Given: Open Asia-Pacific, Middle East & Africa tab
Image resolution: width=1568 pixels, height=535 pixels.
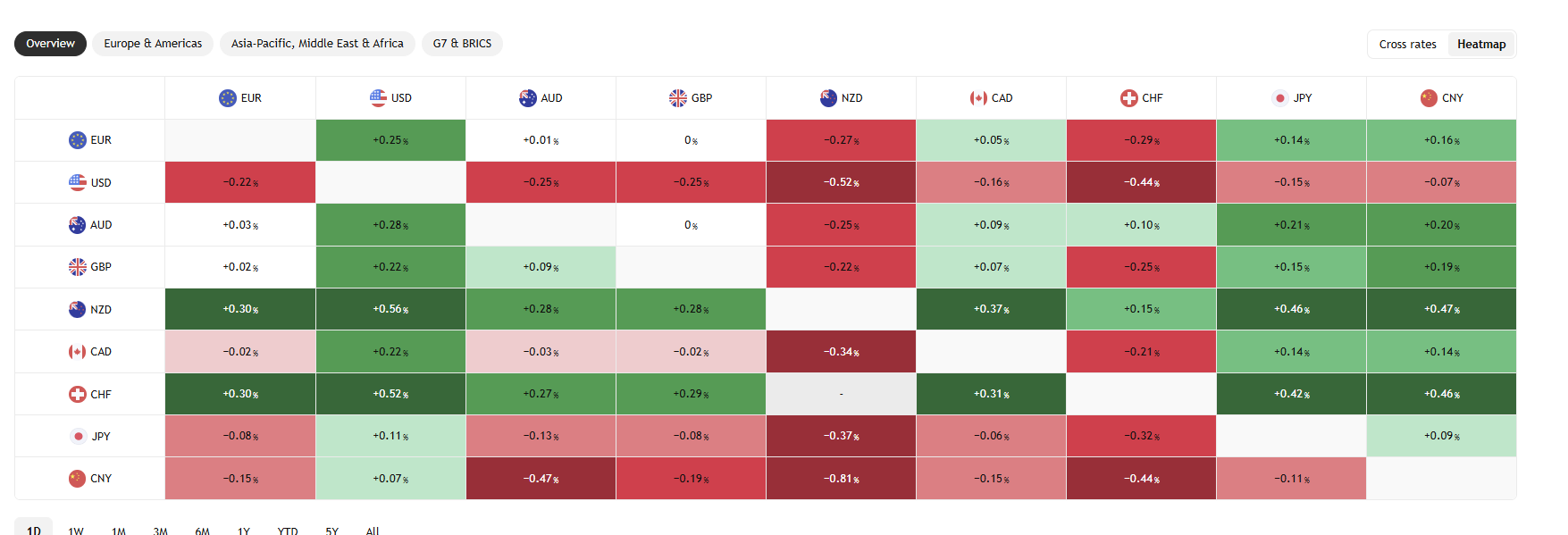Looking at the screenshot, I should point(317,44).
